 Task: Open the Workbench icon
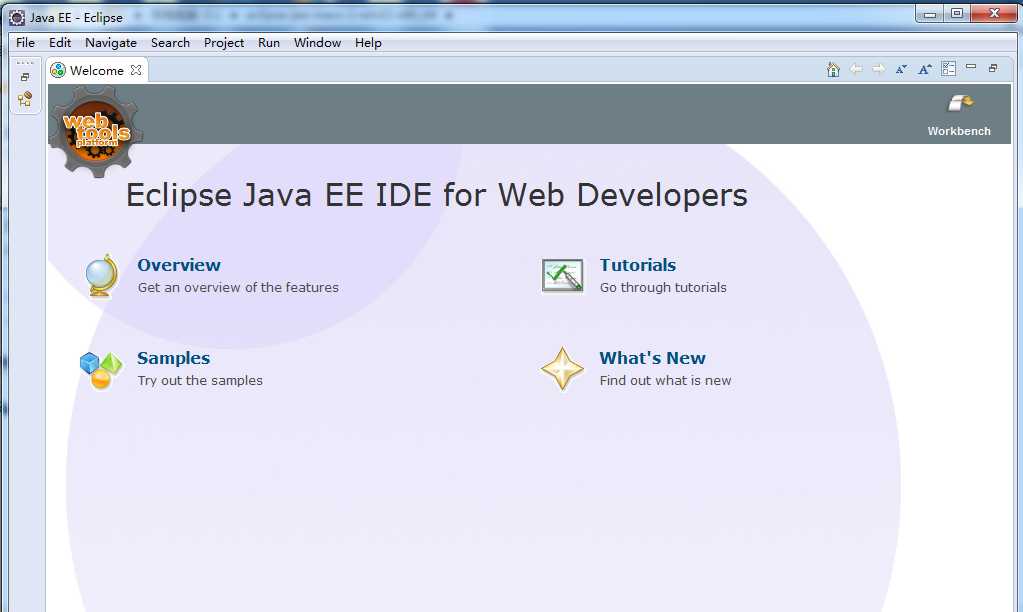tap(960, 103)
